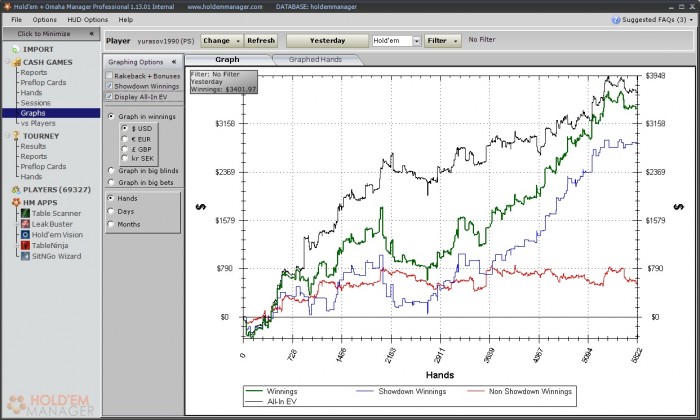700x420 pixels.
Task: Open the Filter dropdown button
Action: click(443, 41)
